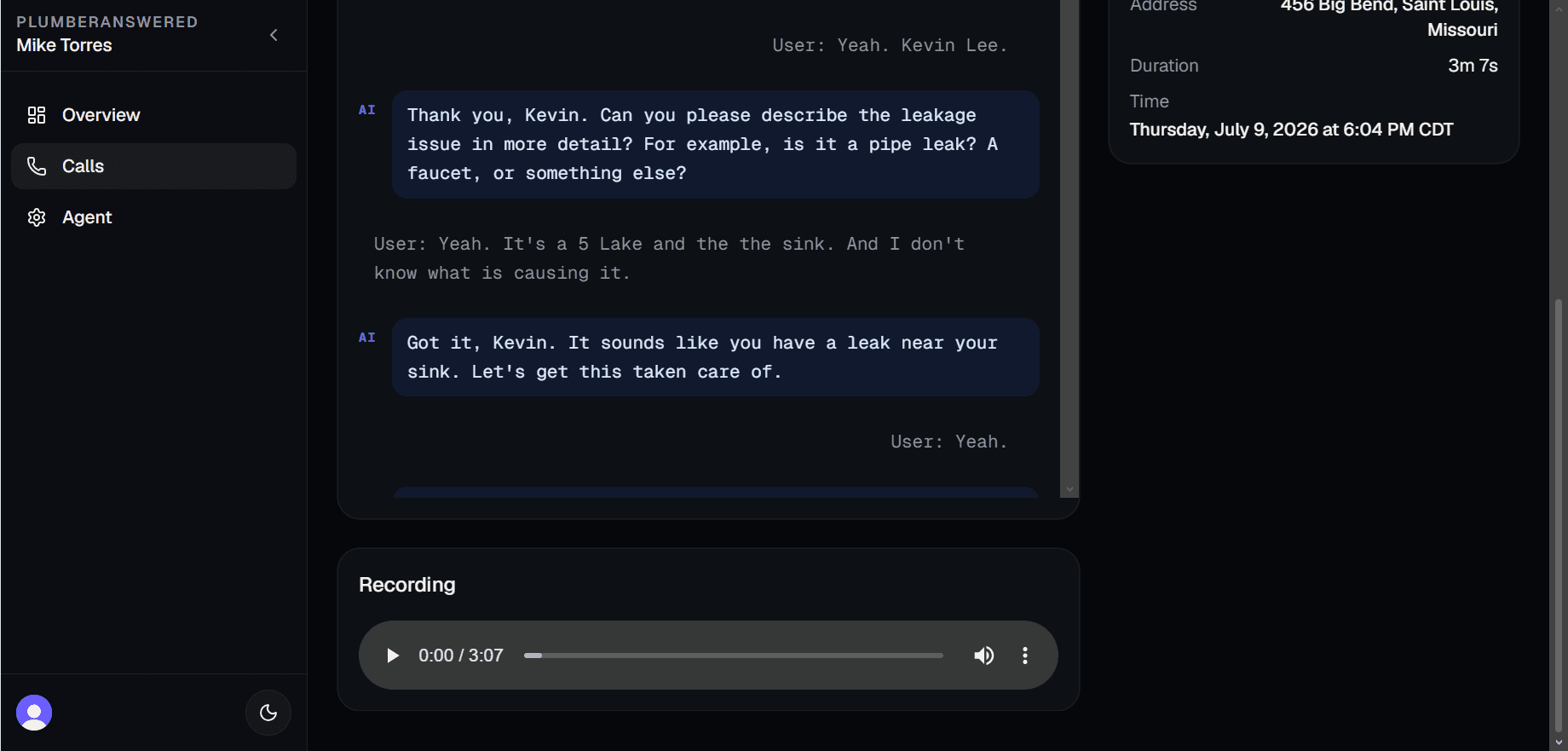Click the Overview grid icon
The width and height of the screenshot is (1568, 751).
(x=37, y=115)
